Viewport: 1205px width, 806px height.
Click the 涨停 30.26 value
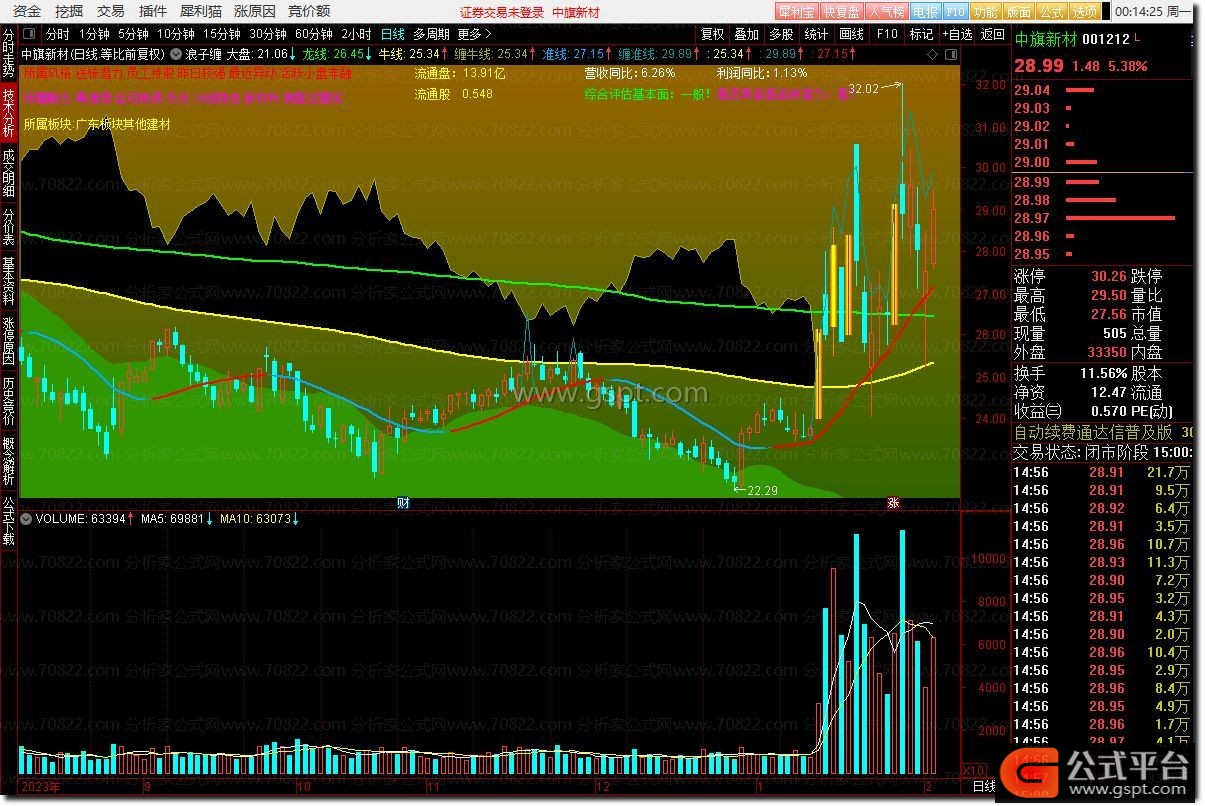1109,276
